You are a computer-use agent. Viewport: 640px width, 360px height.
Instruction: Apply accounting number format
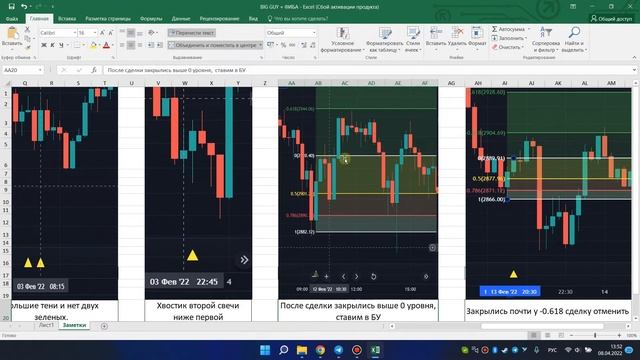pos(271,45)
